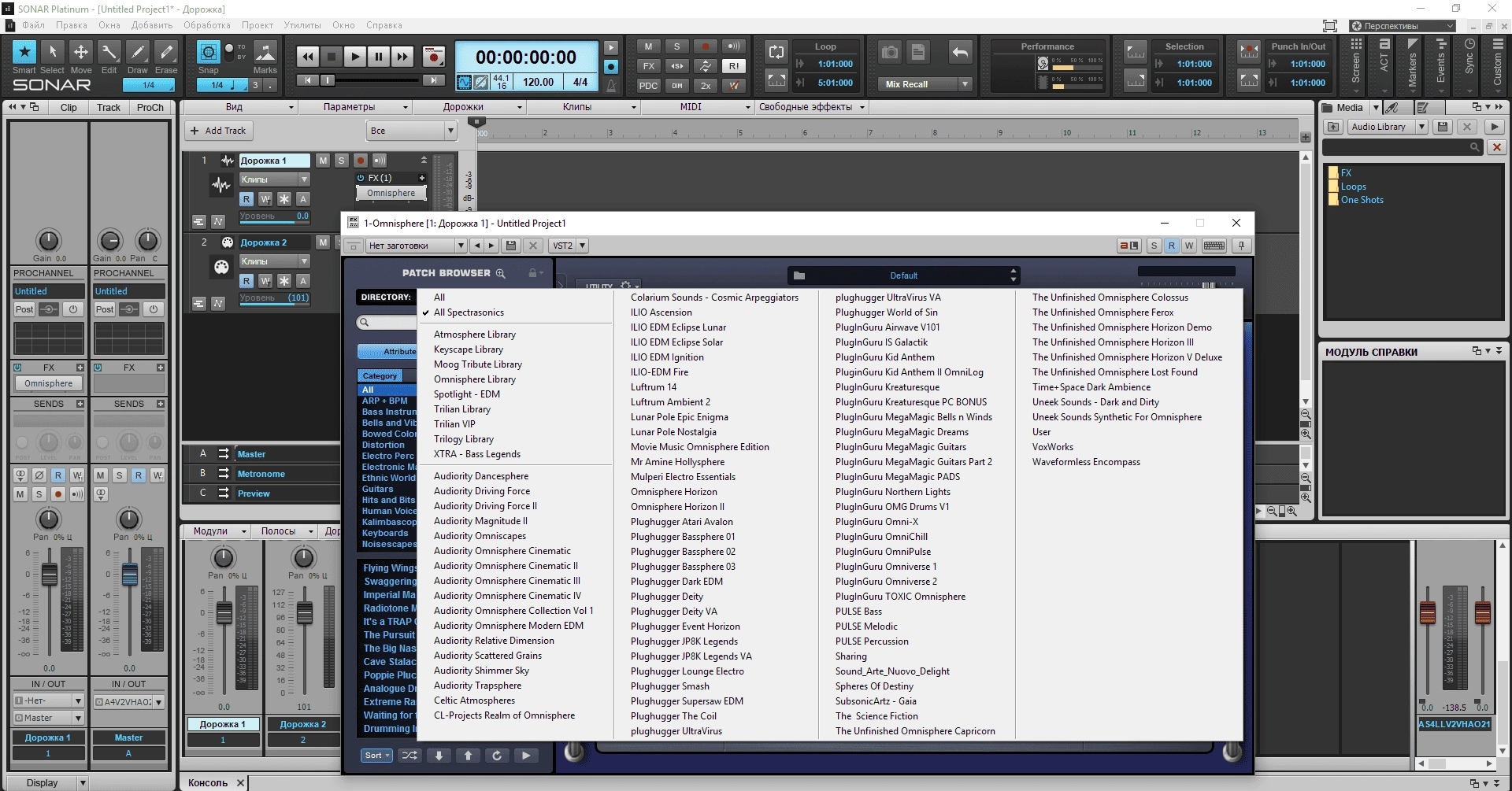
Task: Pin the Omnisphere plugin window
Action: pyautogui.click(x=1241, y=246)
